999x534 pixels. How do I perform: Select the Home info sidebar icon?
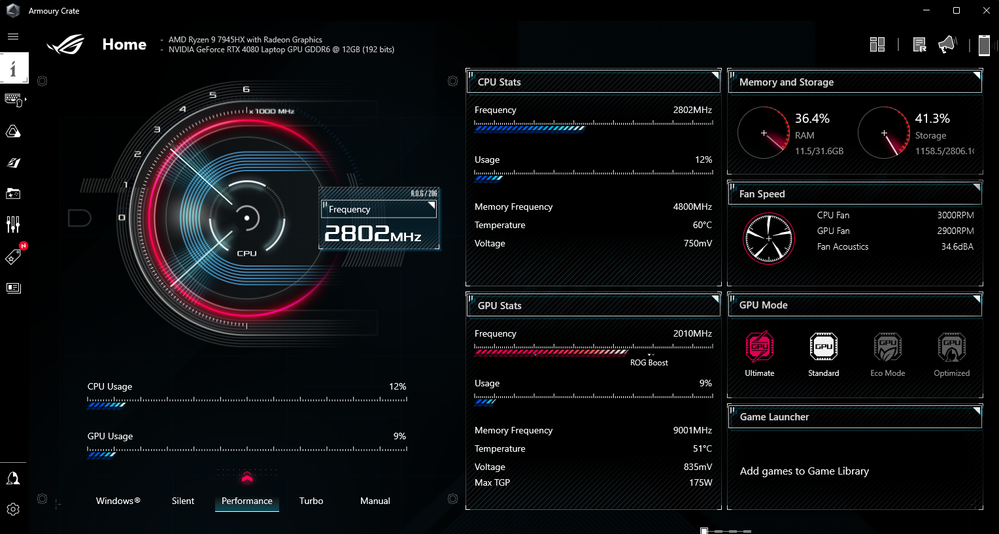[x=14, y=68]
